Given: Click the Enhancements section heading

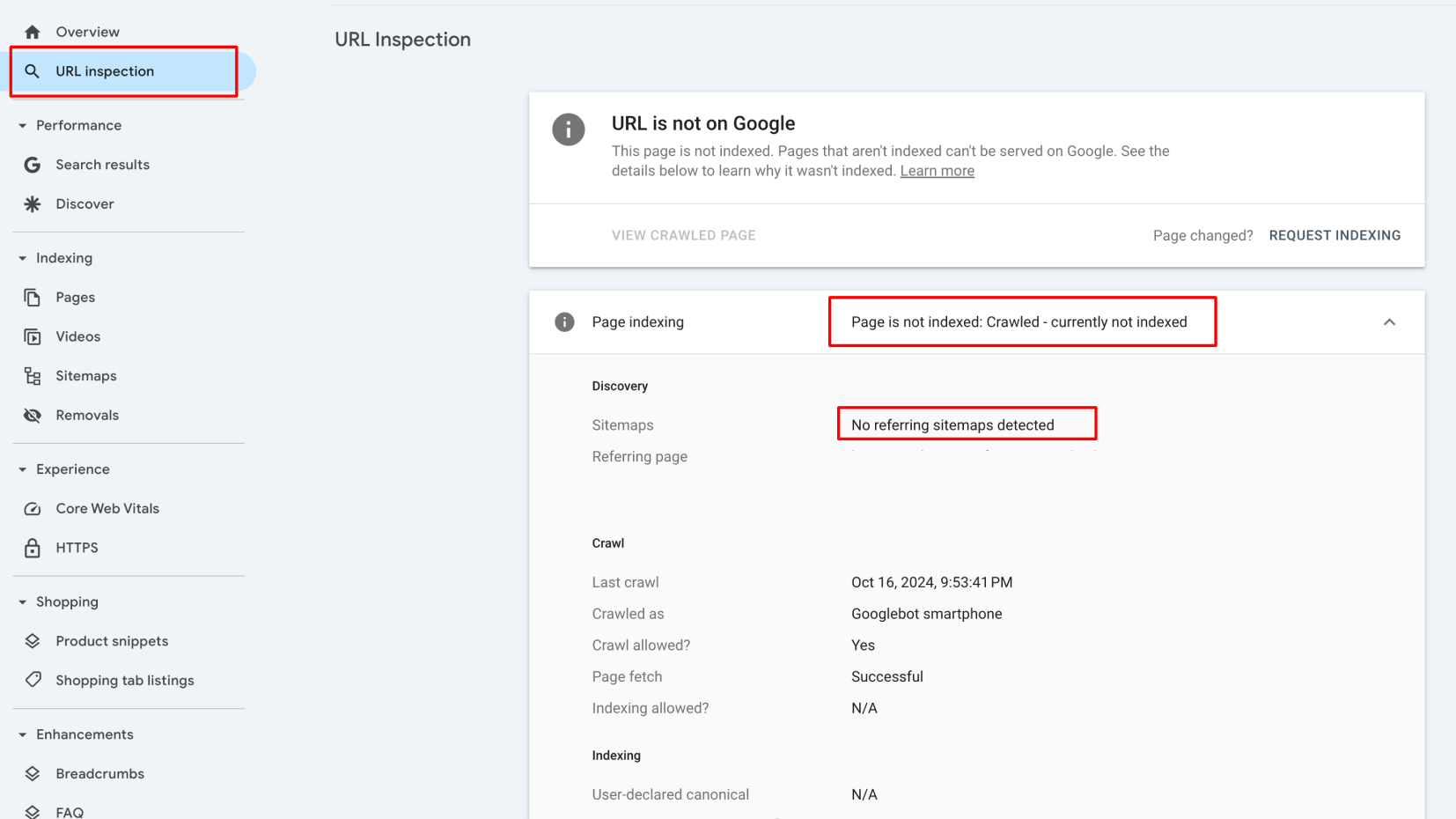Looking at the screenshot, I should [x=85, y=734].
